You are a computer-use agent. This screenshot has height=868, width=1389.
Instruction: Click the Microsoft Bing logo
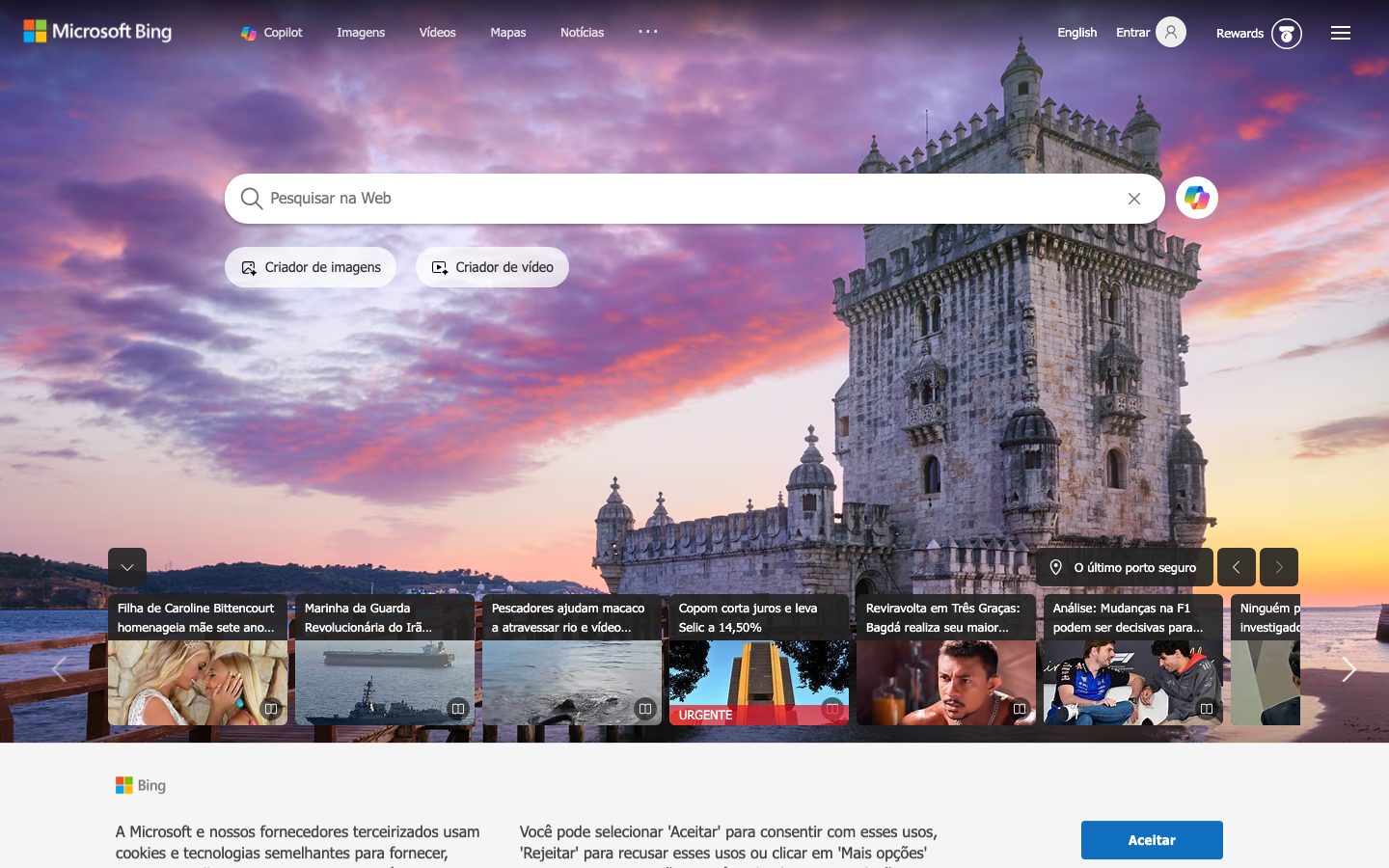[97, 32]
